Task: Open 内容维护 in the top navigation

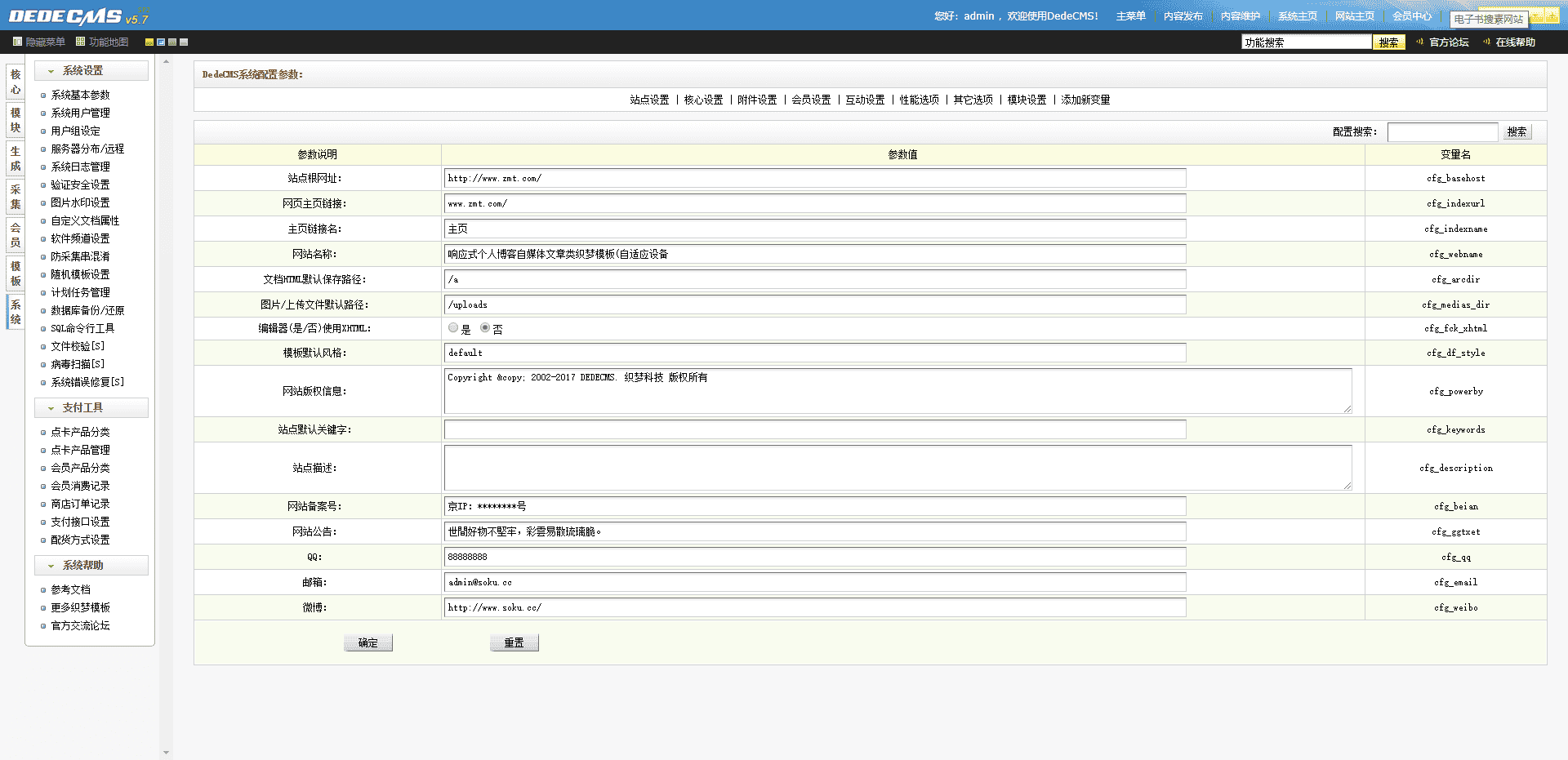Action: coord(1241,16)
